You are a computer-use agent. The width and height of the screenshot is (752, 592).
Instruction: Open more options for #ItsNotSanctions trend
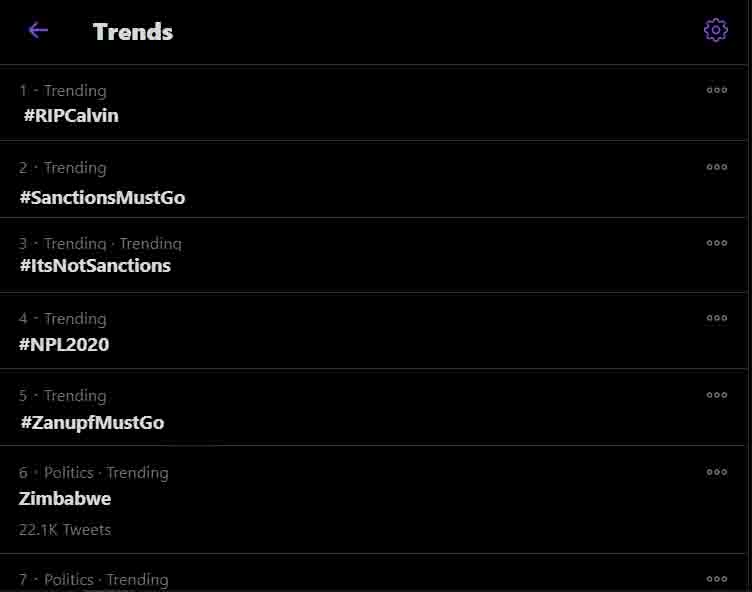(716, 243)
